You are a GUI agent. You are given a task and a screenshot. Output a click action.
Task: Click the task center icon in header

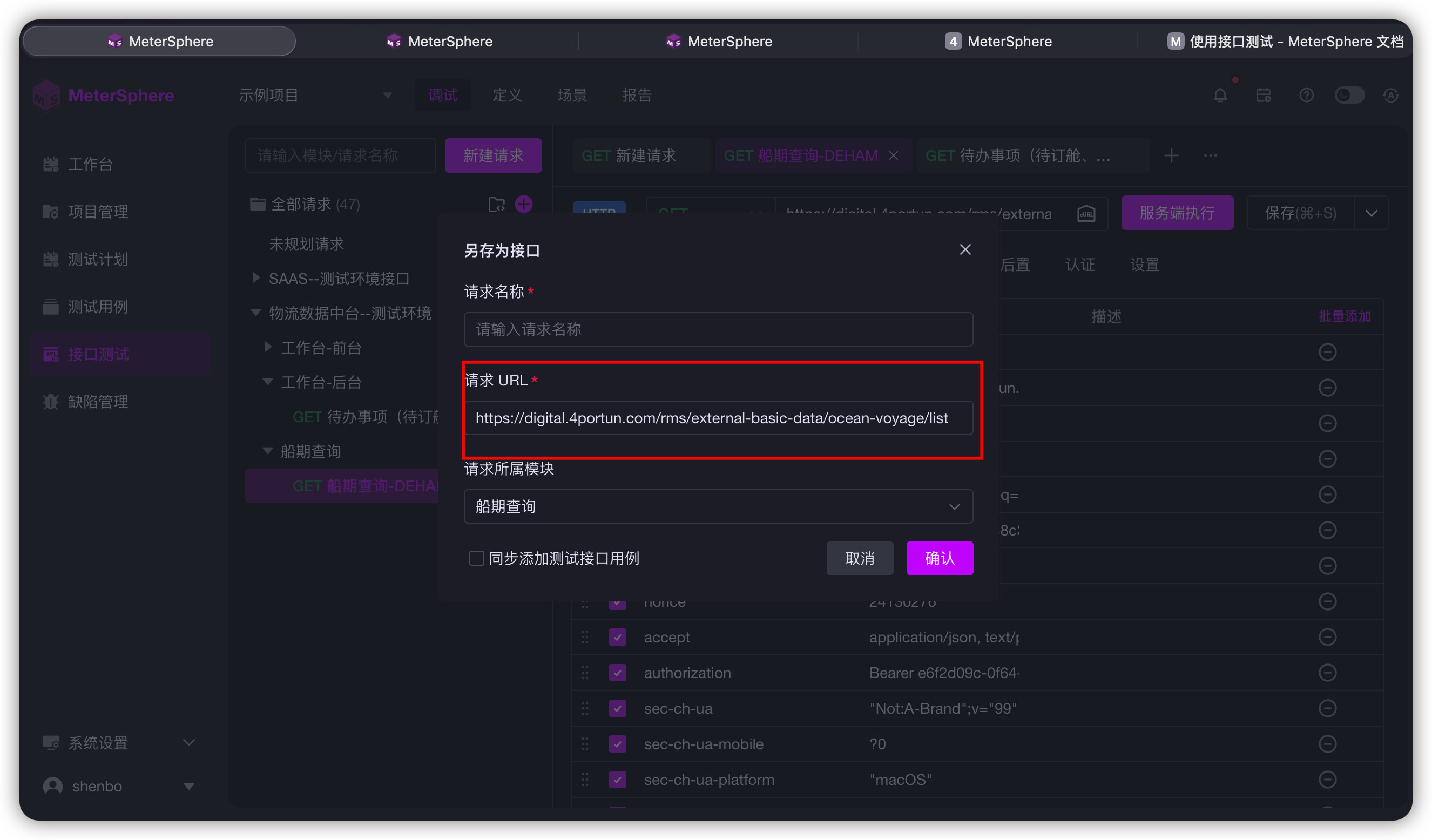point(1263,96)
